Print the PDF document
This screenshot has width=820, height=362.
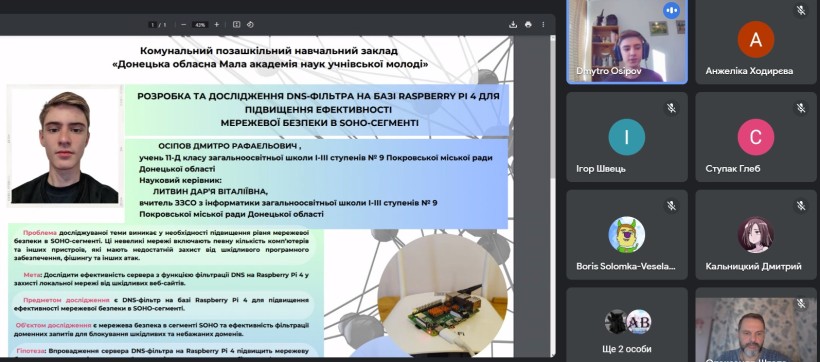(528, 25)
